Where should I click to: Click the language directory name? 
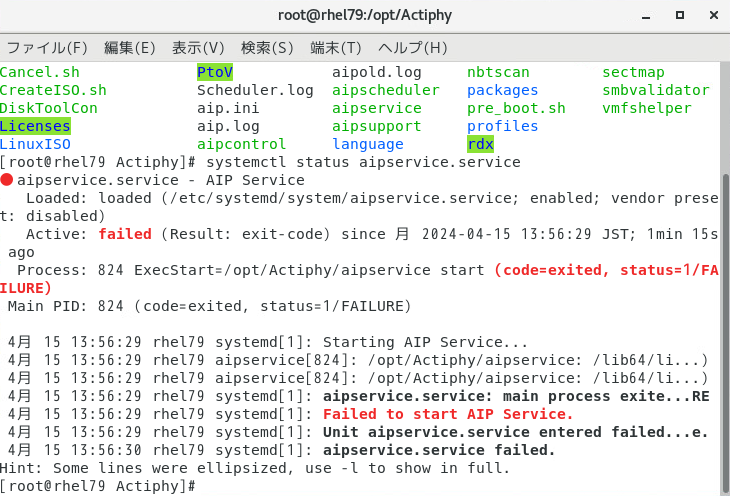(367, 144)
